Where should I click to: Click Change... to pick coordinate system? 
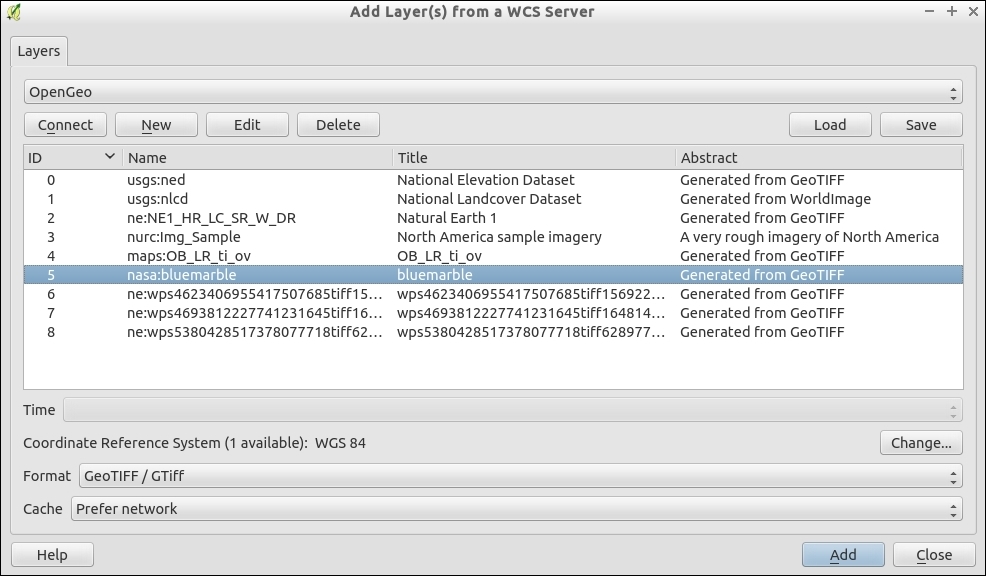[921, 443]
